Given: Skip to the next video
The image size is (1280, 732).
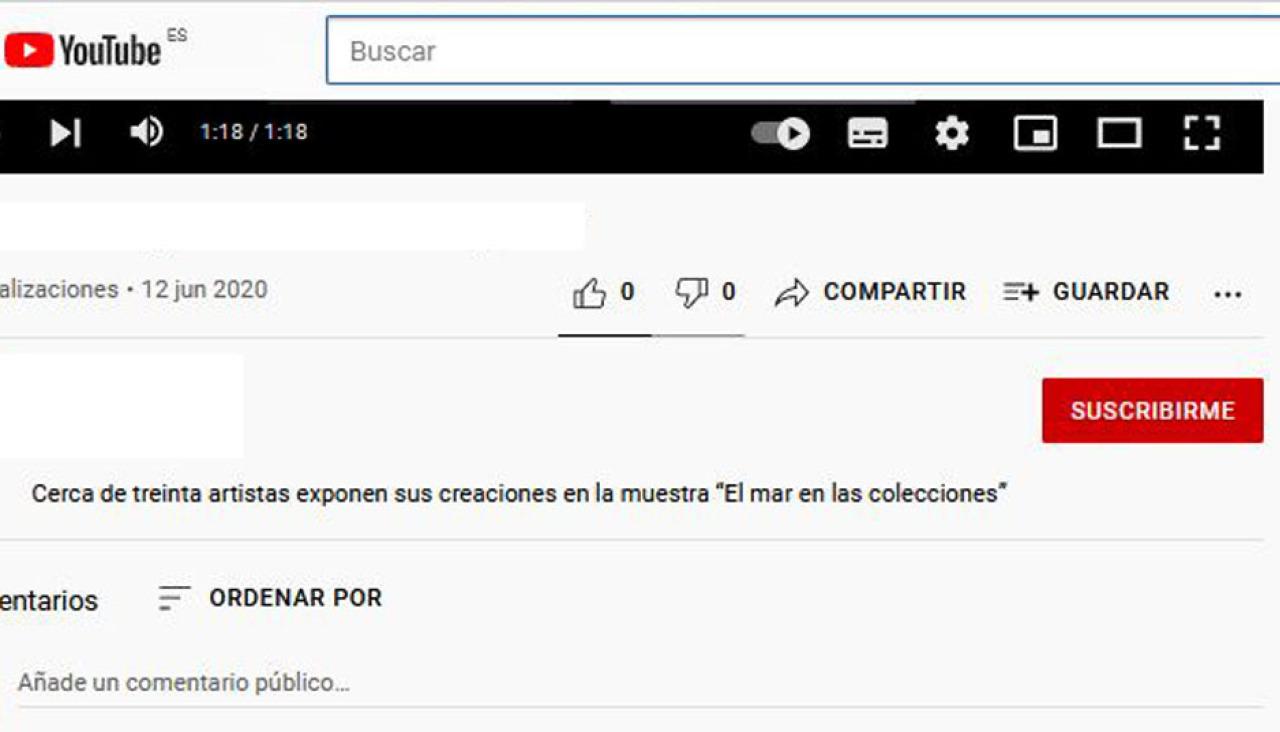Looking at the screenshot, I should 66,133.
